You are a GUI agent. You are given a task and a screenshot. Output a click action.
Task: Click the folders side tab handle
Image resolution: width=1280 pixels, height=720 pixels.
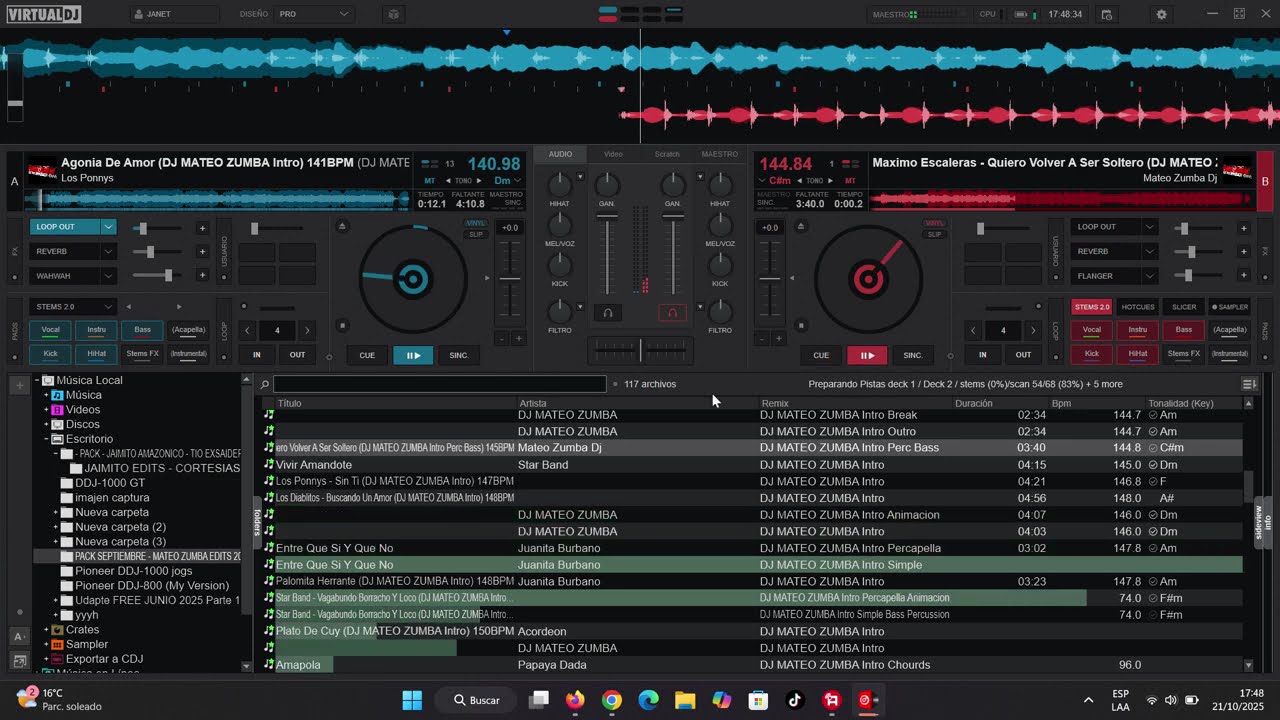[257, 523]
